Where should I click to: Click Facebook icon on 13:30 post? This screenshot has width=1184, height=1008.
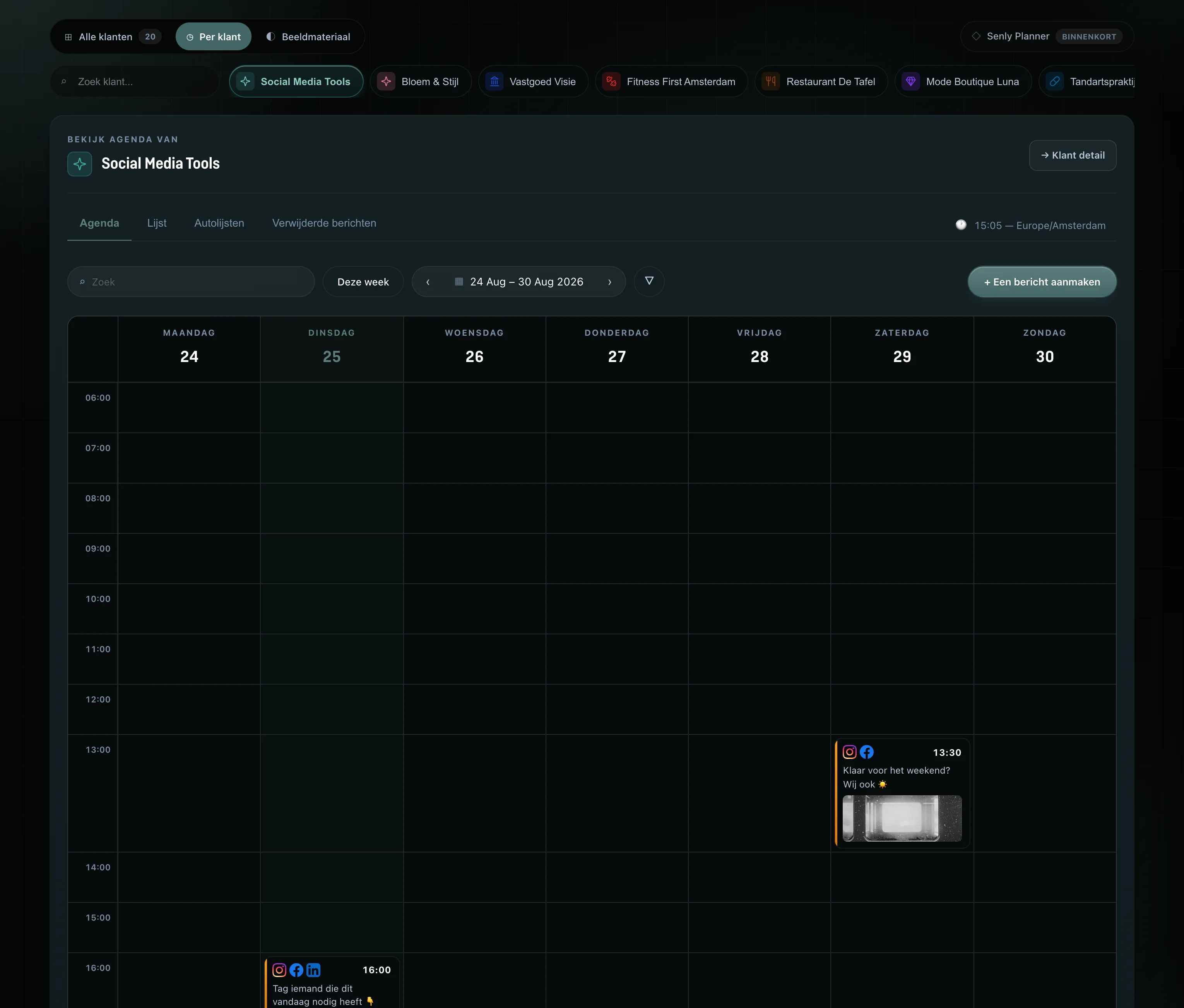tap(867, 752)
